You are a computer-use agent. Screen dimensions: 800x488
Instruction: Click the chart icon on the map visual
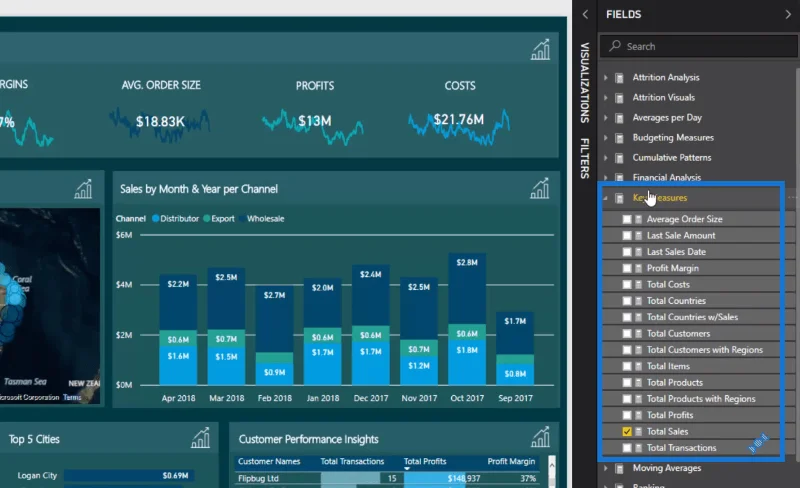coord(83,189)
